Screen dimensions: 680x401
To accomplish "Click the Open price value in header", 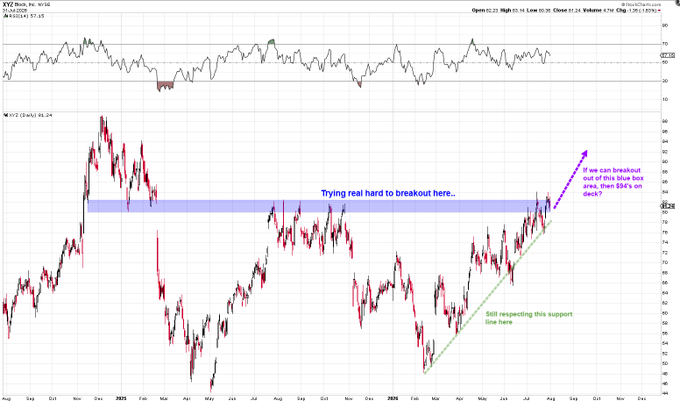I will (492, 10).
